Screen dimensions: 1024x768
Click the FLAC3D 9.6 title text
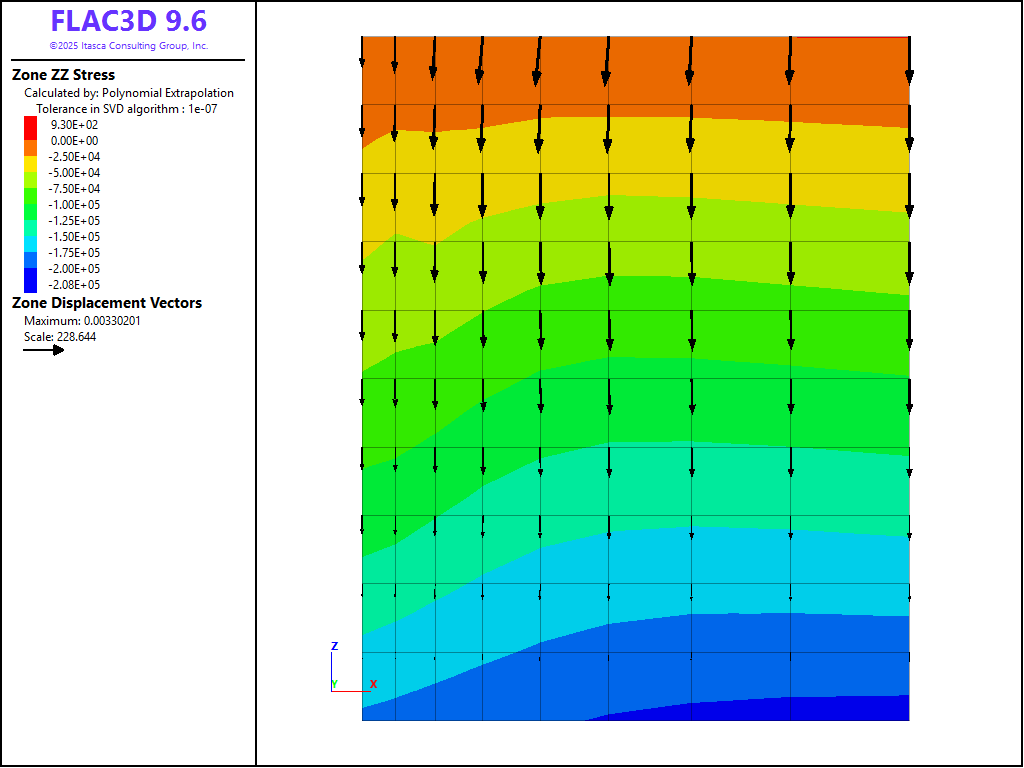[x=129, y=22]
